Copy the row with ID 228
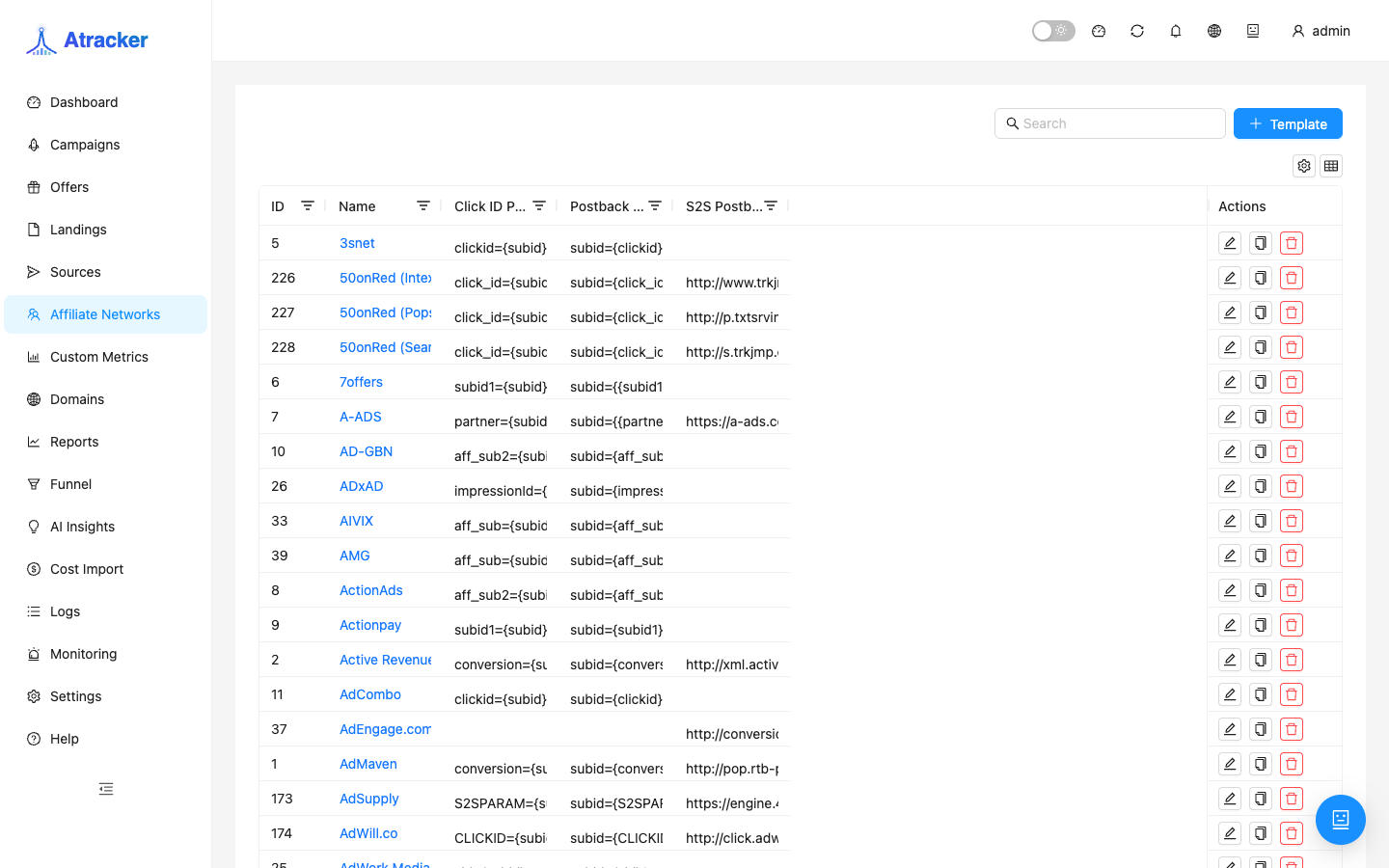This screenshot has width=1389, height=868. click(x=1261, y=347)
